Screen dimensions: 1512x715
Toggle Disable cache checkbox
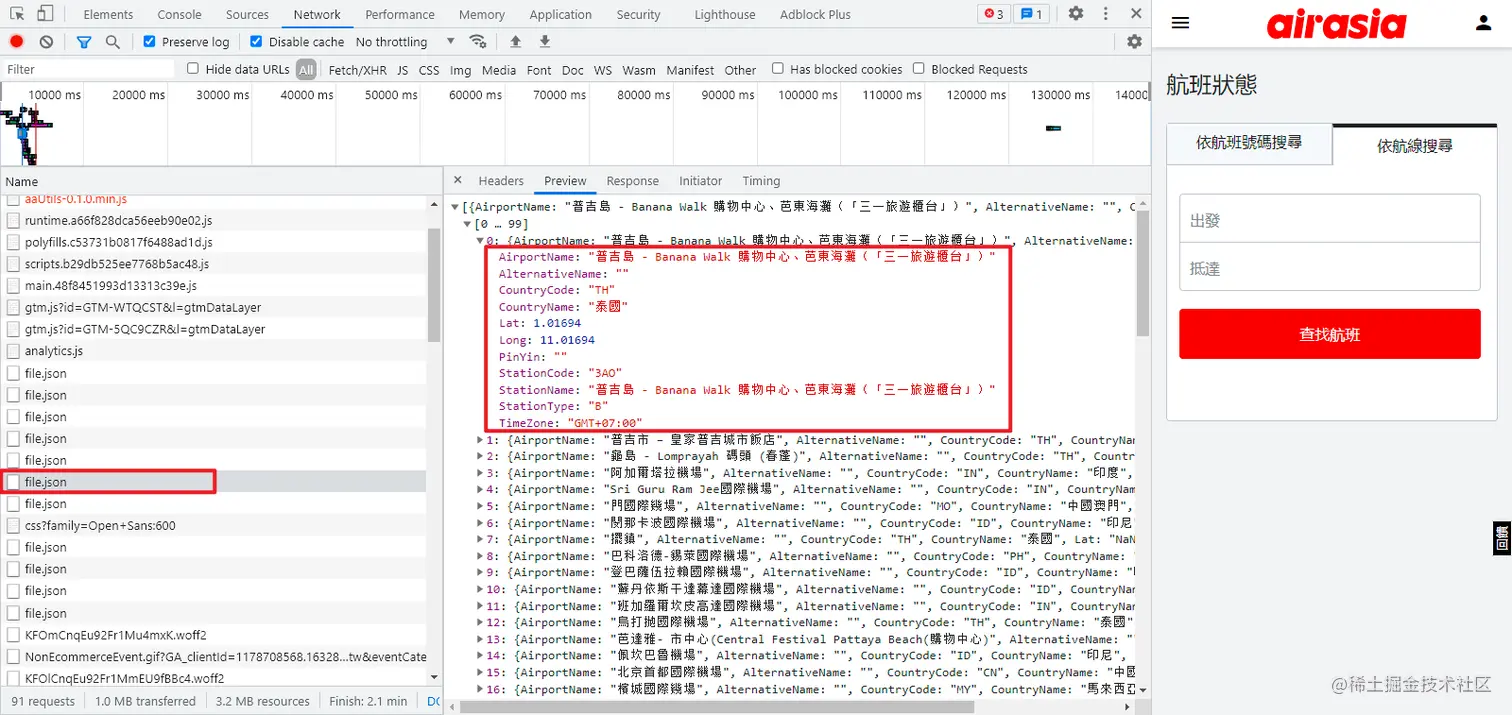(256, 41)
